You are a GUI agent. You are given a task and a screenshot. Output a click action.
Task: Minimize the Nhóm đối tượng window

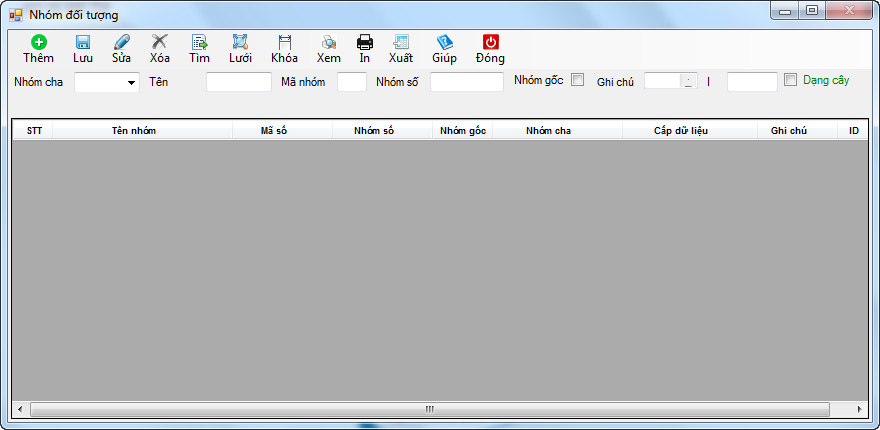[x=785, y=11]
